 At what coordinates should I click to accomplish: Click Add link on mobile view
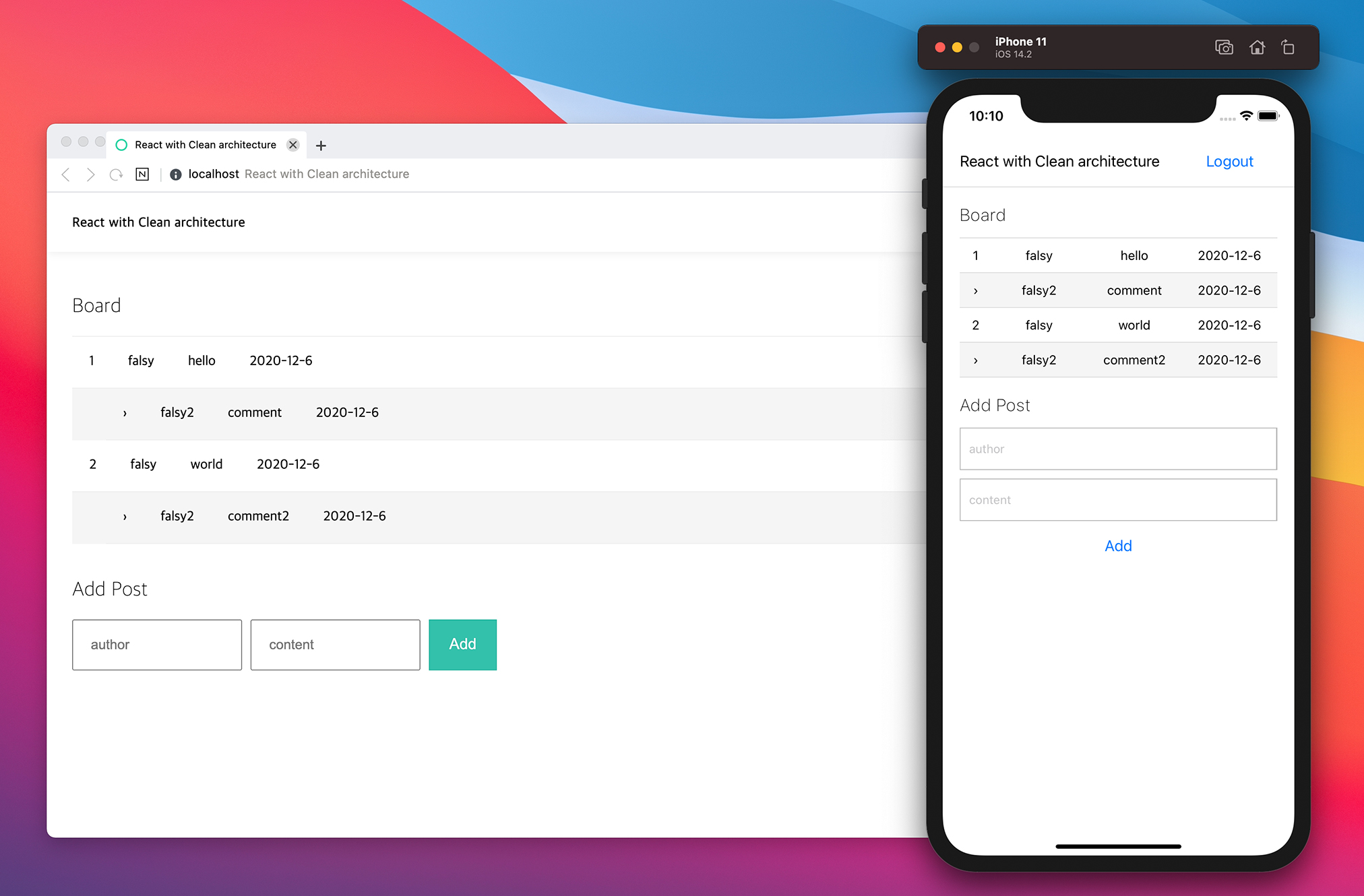(1118, 545)
